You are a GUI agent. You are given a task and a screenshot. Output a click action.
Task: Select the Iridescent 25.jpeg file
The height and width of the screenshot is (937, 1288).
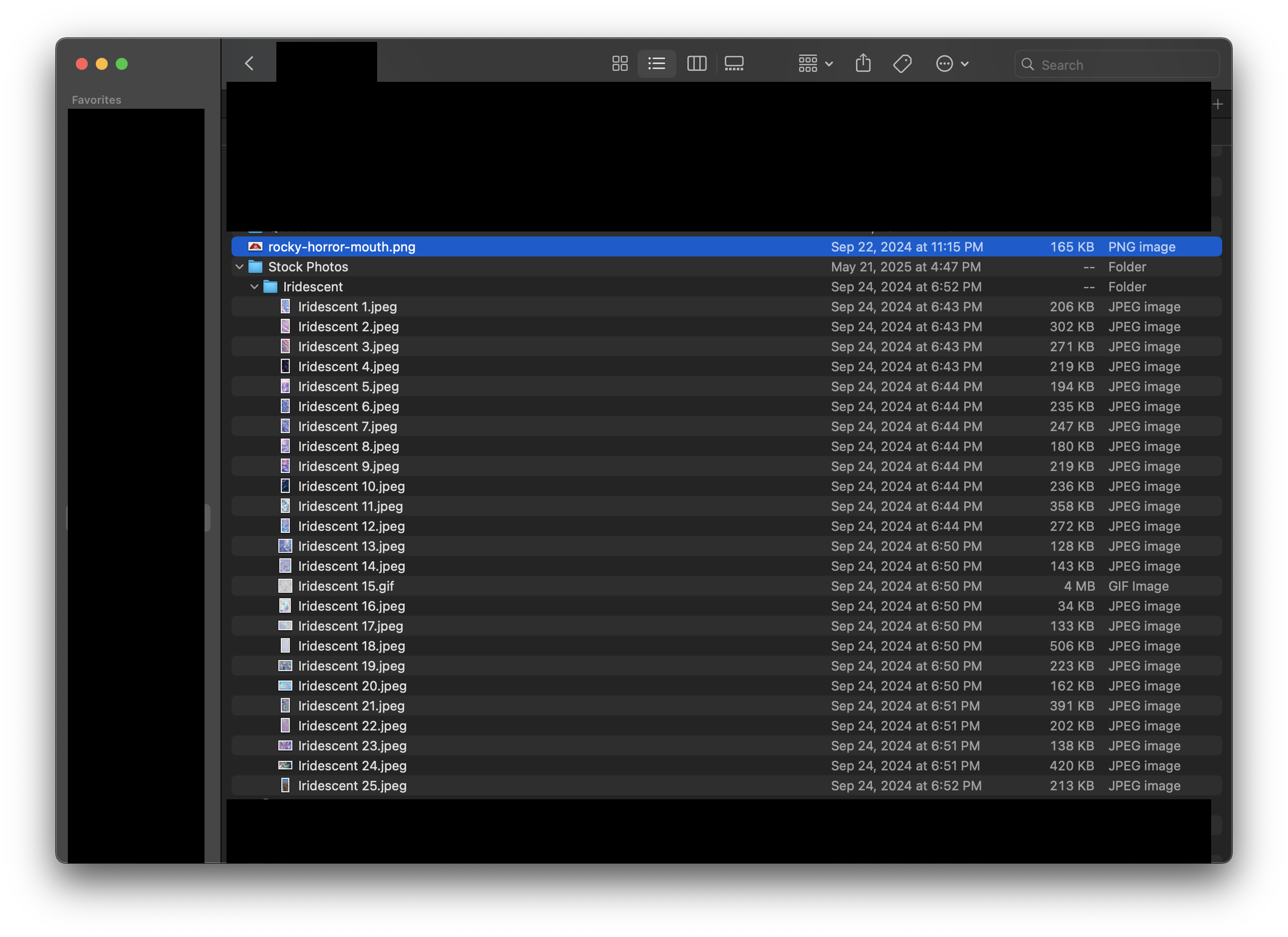(352, 785)
